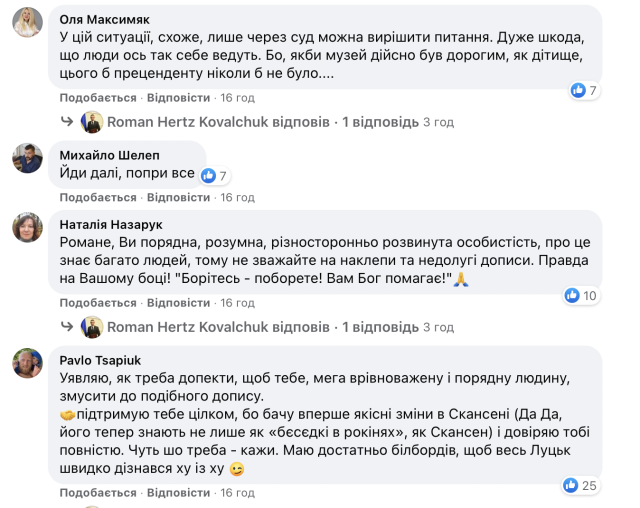Open Pavlo Tsapiuk's profile avatar
640x508 pixels.
[27, 363]
